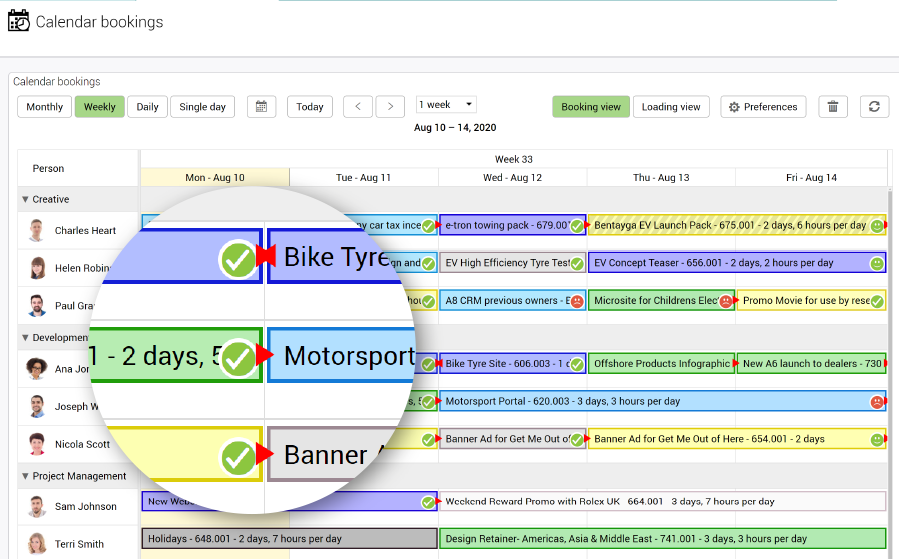Click green check on e-tron towing pack
Image resolution: width=900 pixels, height=559 pixels.
577,226
